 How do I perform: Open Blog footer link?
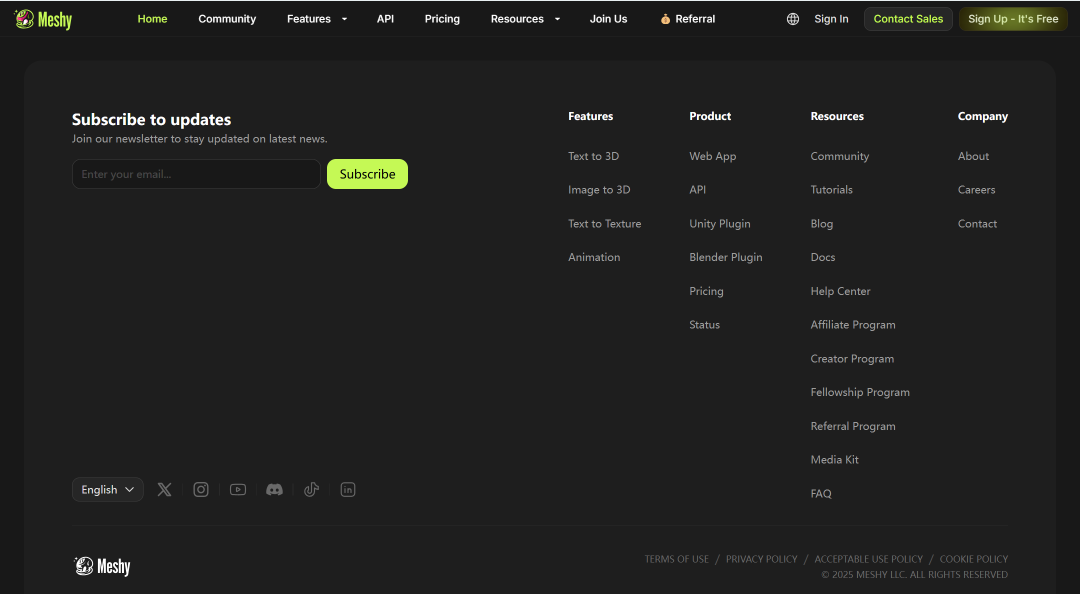pyautogui.click(x=822, y=224)
